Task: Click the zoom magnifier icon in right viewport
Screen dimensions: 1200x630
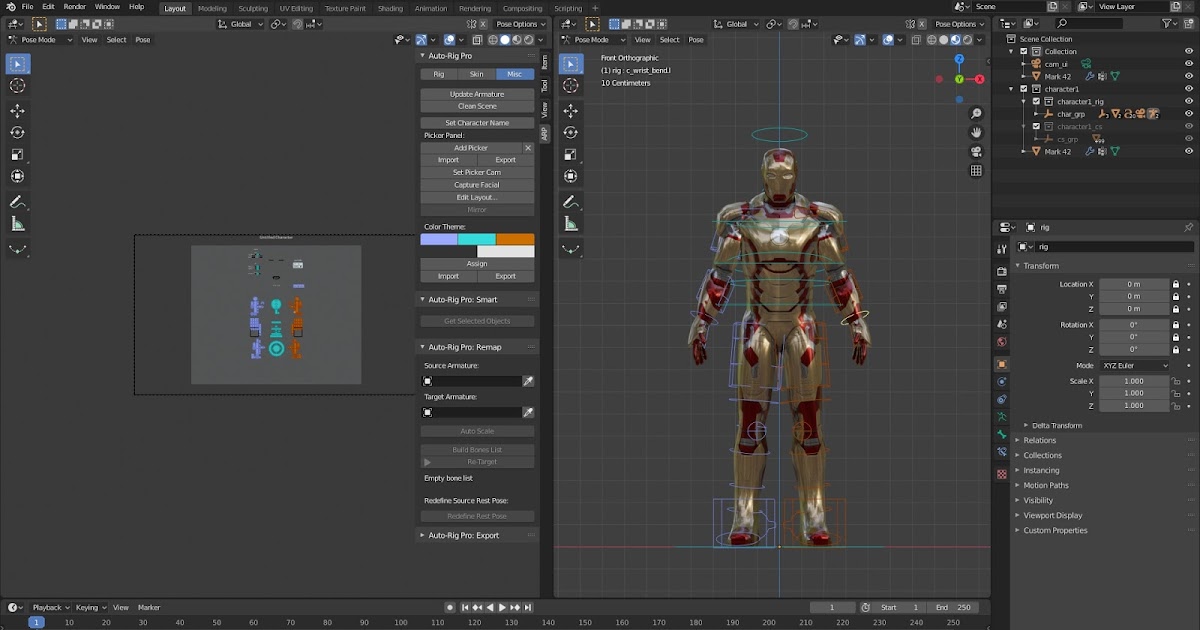Action: click(976, 114)
